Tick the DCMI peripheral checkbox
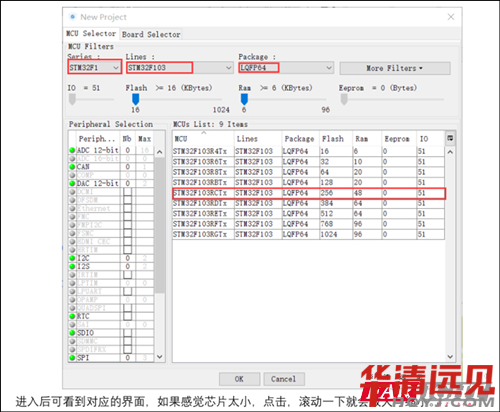Screen dimensions: 500x412 127,192
